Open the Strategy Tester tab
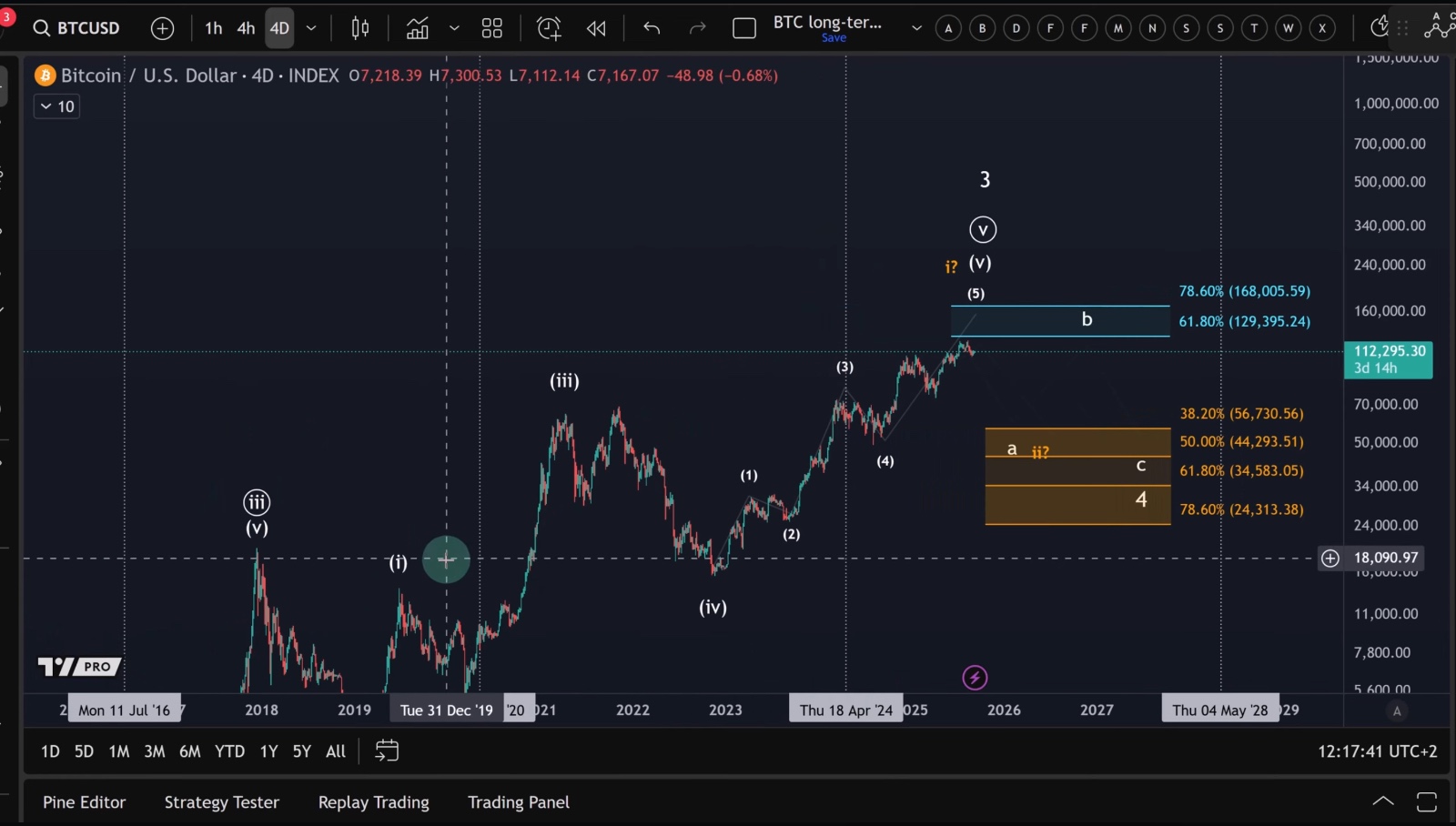 (221, 801)
